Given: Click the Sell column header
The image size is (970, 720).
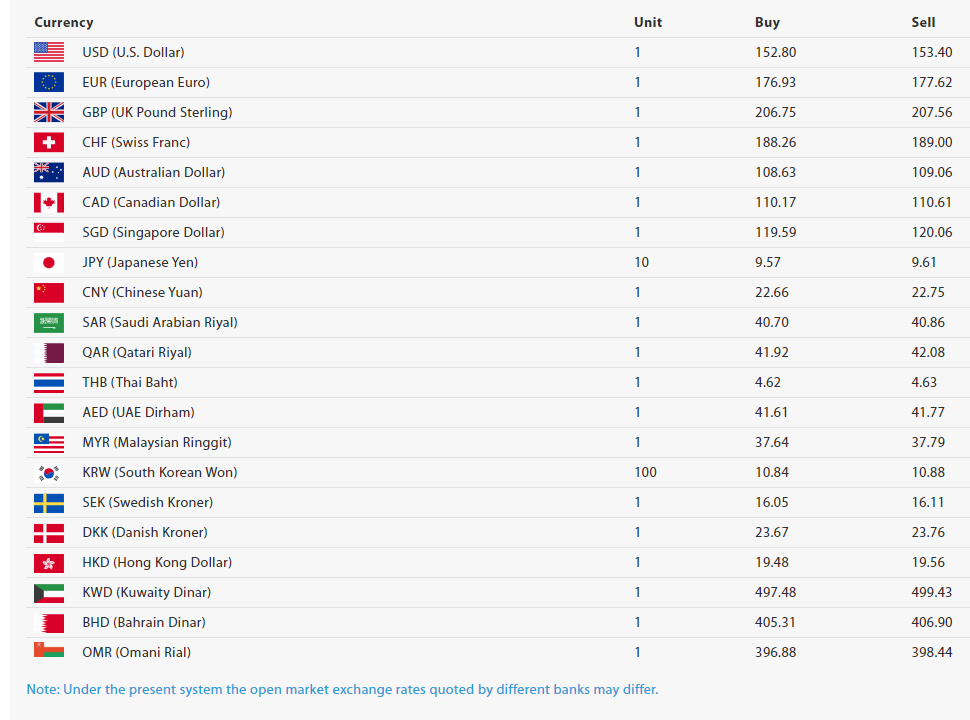Looking at the screenshot, I should point(923,22).
